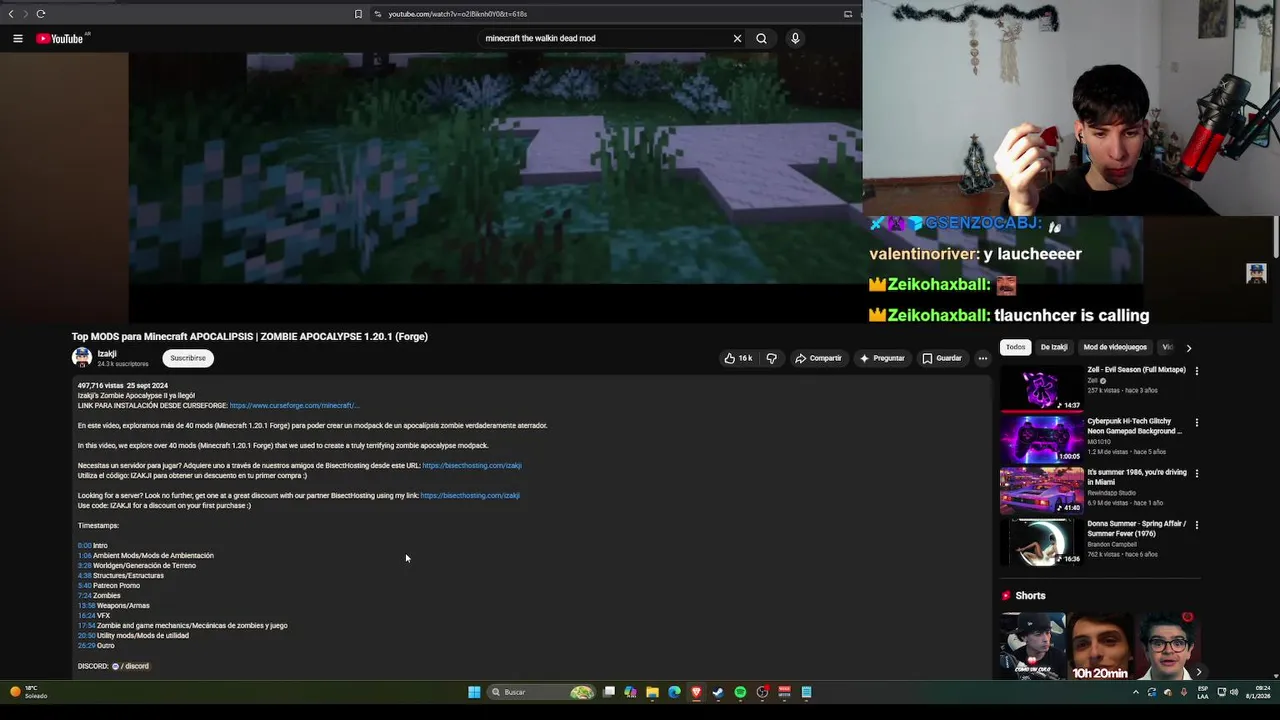Open the bisecthosting link after 'using my link'

(470, 495)
